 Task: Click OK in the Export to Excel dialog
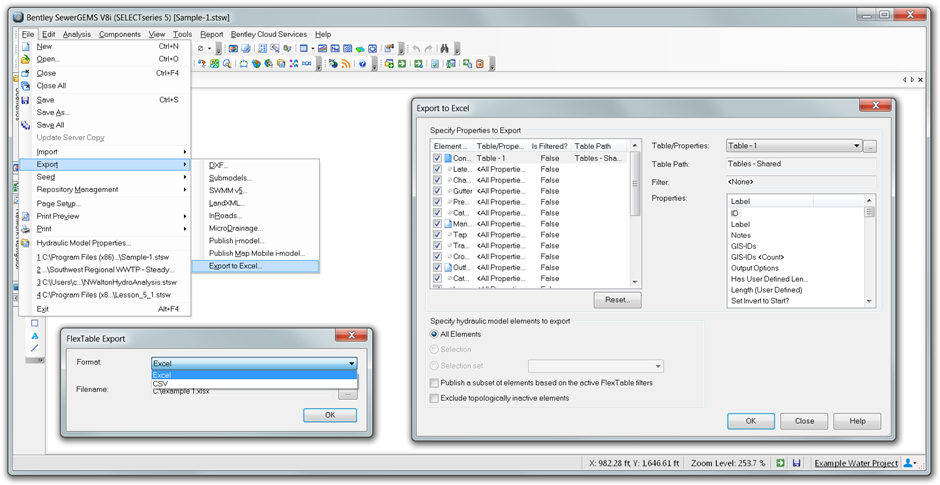click(751, 421)
